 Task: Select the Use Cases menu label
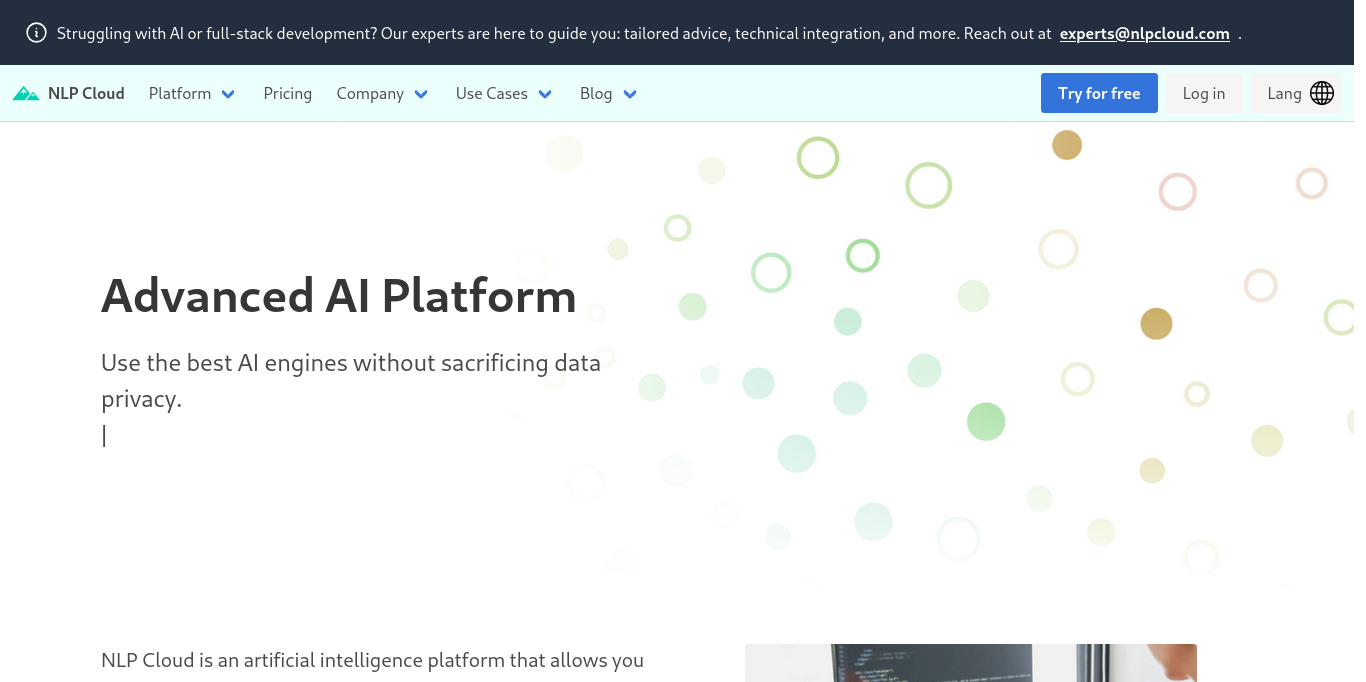tap(492, 93)
